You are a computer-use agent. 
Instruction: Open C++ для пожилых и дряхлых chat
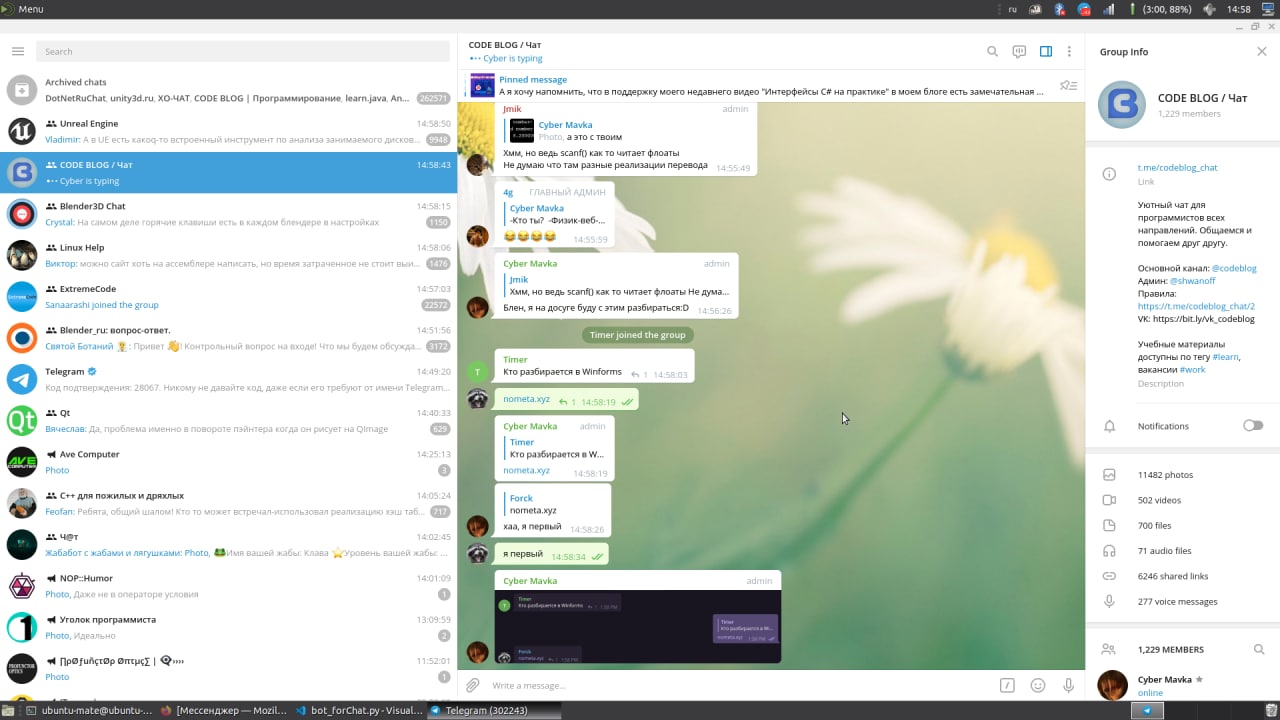click(x=228, y=503)
